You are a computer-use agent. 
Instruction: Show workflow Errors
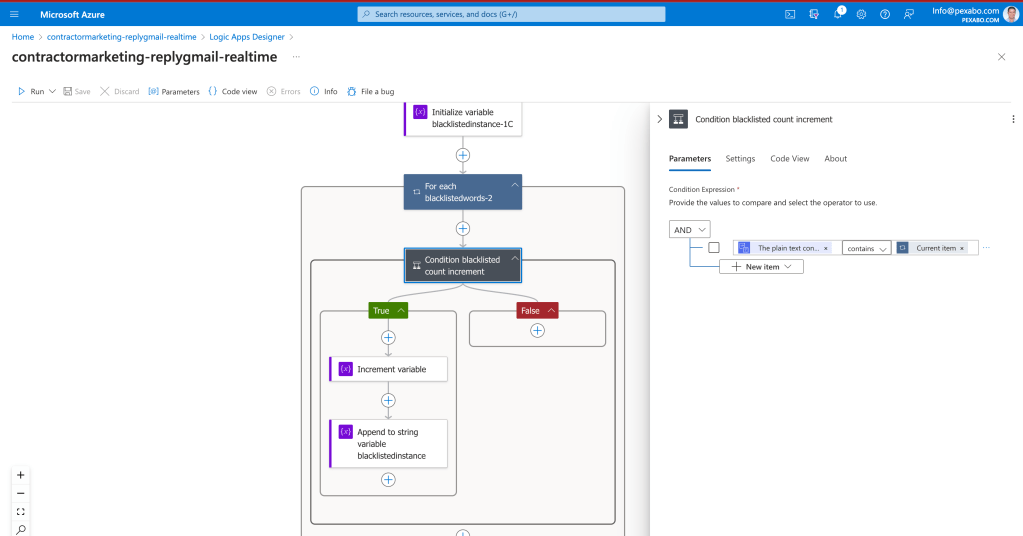284,91
